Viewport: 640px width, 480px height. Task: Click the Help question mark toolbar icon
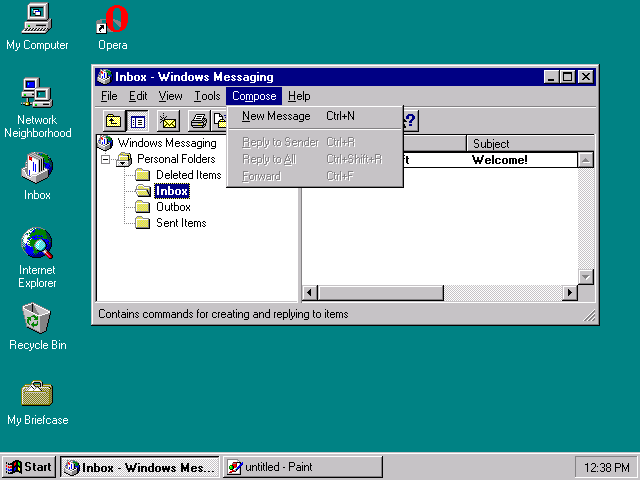410,121
